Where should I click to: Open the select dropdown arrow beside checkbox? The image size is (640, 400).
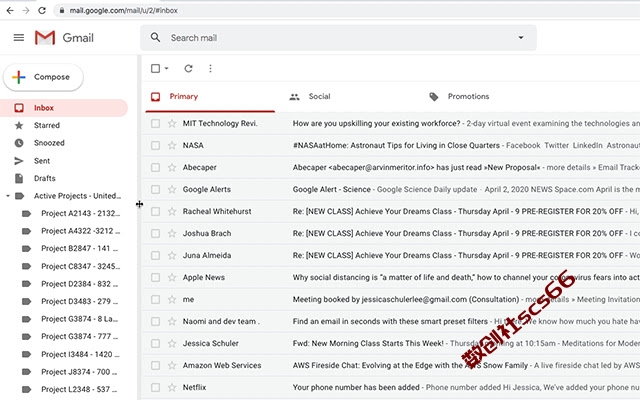(167, 69)
